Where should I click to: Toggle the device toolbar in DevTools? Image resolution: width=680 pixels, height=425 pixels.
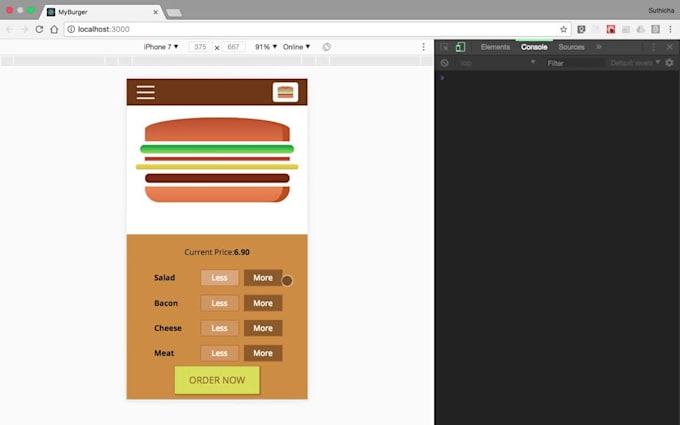(460, 47)
